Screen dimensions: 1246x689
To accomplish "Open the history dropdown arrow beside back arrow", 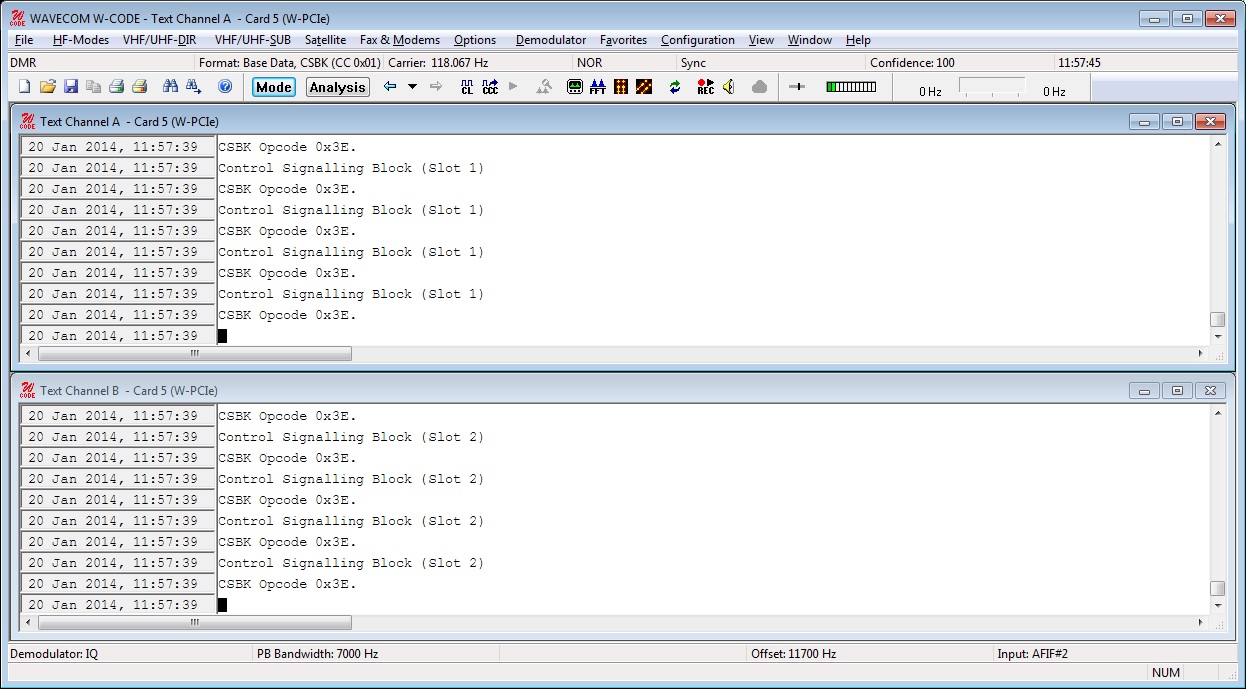I will (x=412, y=87).
